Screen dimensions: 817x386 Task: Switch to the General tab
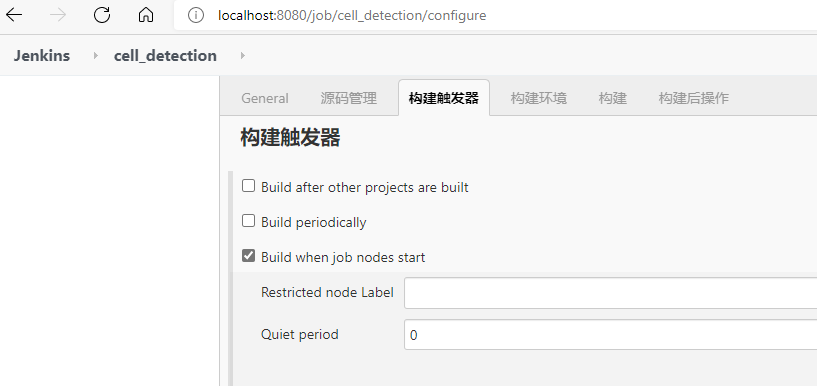[265, 98]
